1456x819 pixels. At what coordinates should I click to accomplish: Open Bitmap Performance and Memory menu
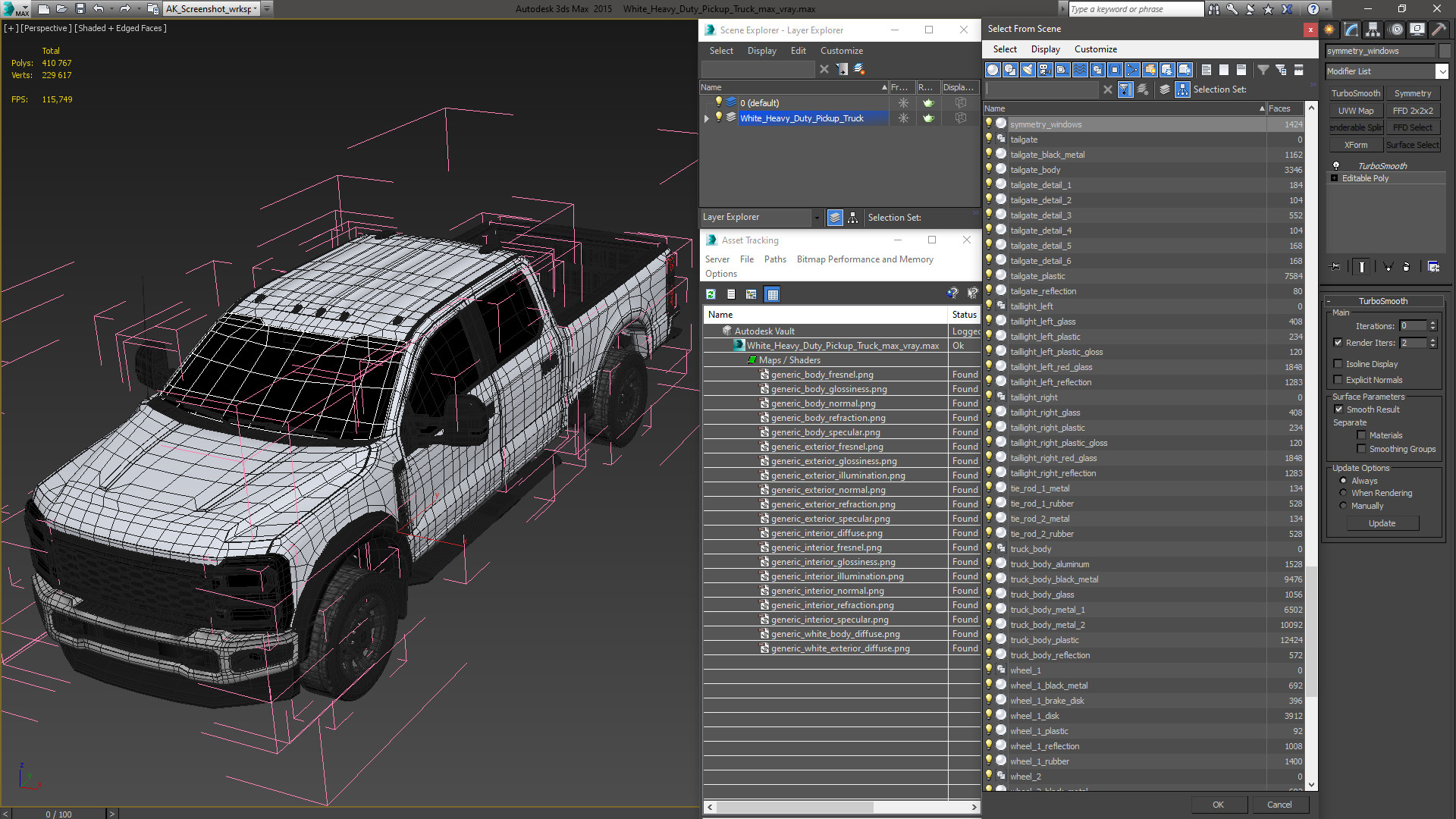point(864,259)
